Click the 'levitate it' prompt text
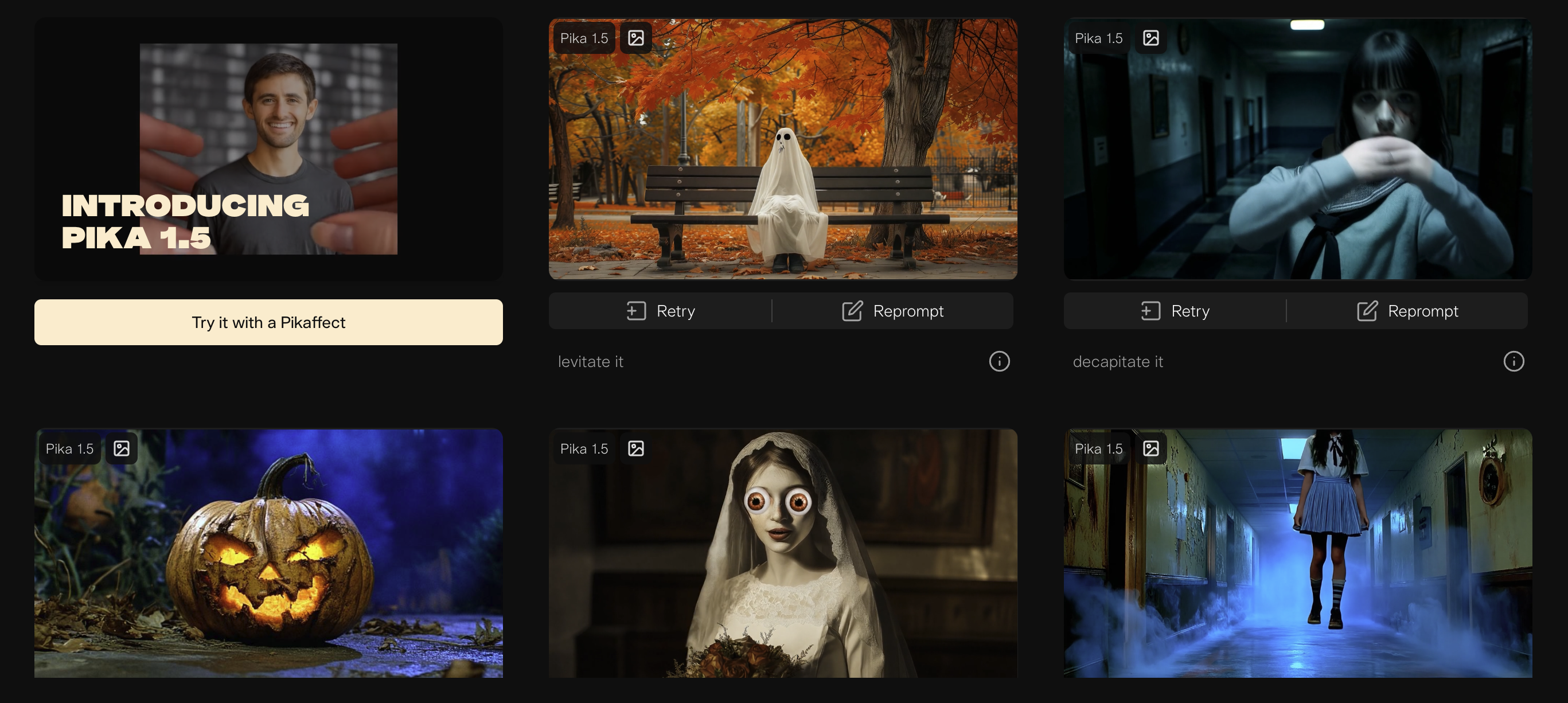The width and height of the screenshot is (1568, 703). click(590, 362)
